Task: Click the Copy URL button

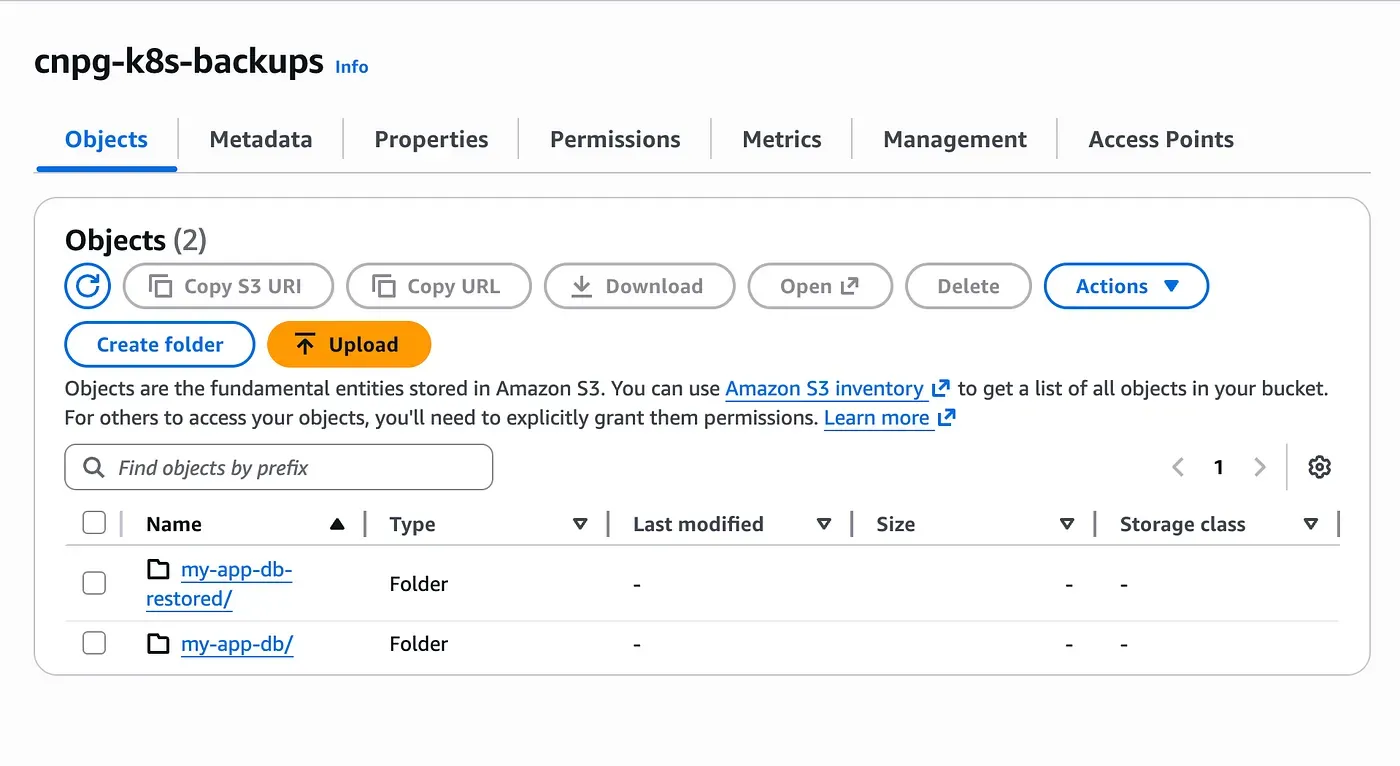Action: click(x=438, y=286)
